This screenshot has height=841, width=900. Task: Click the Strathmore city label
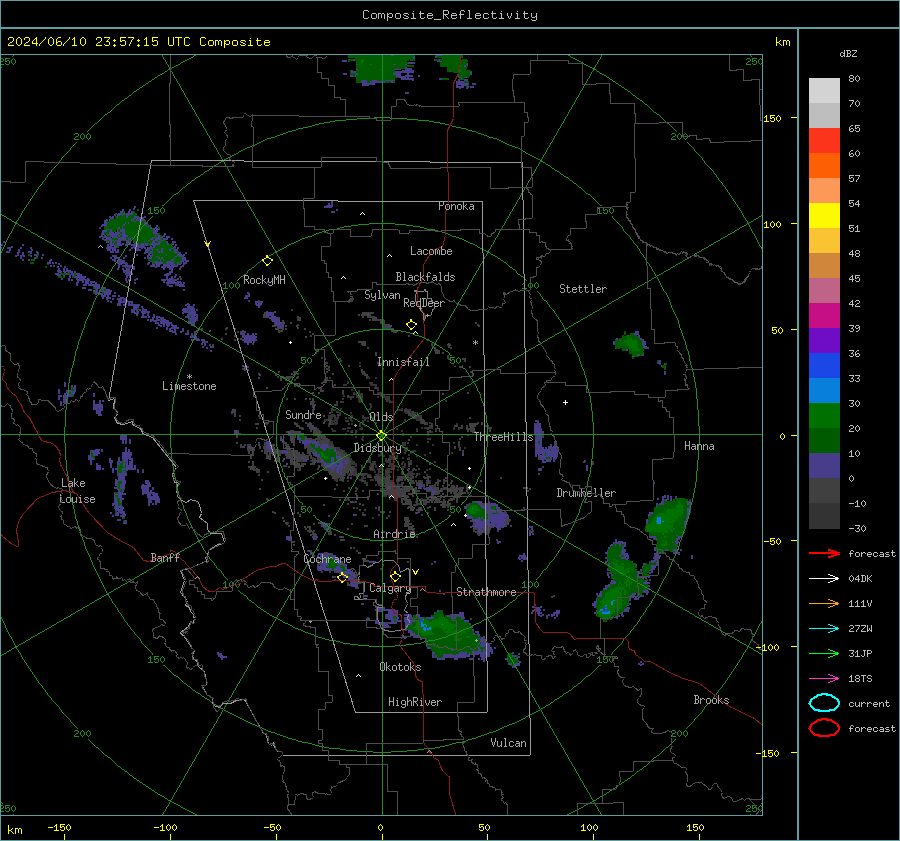point(486,592)
